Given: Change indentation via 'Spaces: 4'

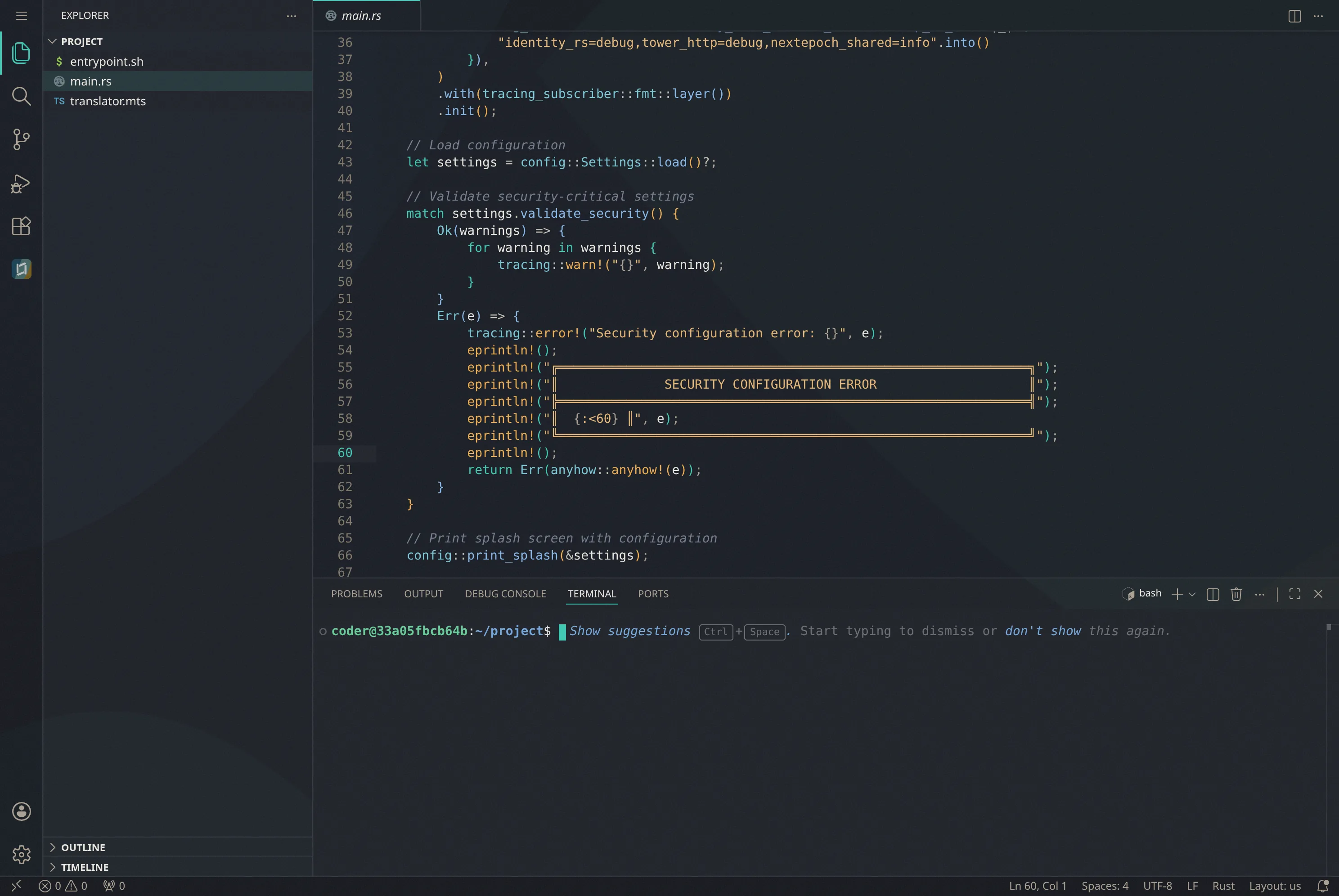Looking at the screenshot, I should [1104, 886].
